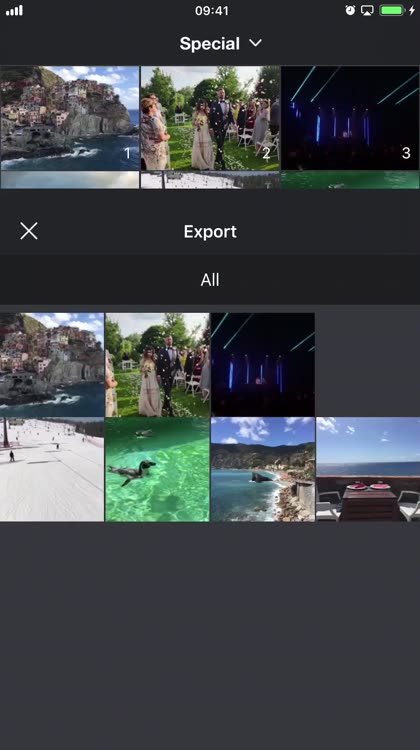This screenshot has width=420, height=750.
Task: Tap the battery charging indicator
Action: (x=397, y=11)
